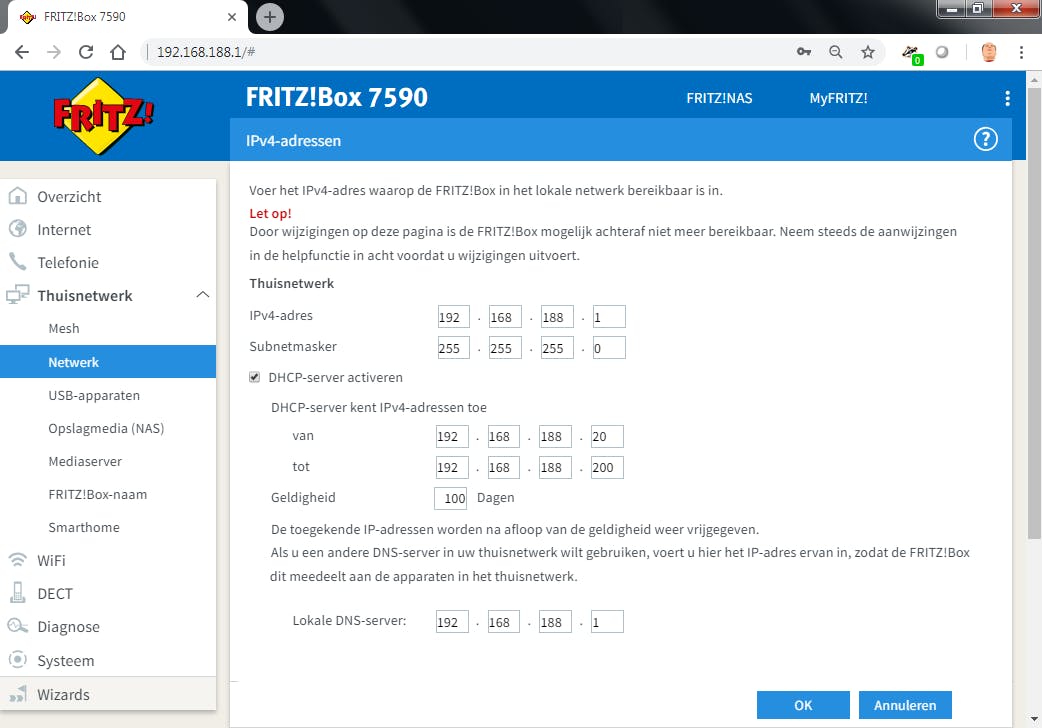The height and width of the screenshot is (728, 1042).
Task: Click the Diagnose icon
Action: 17,626
